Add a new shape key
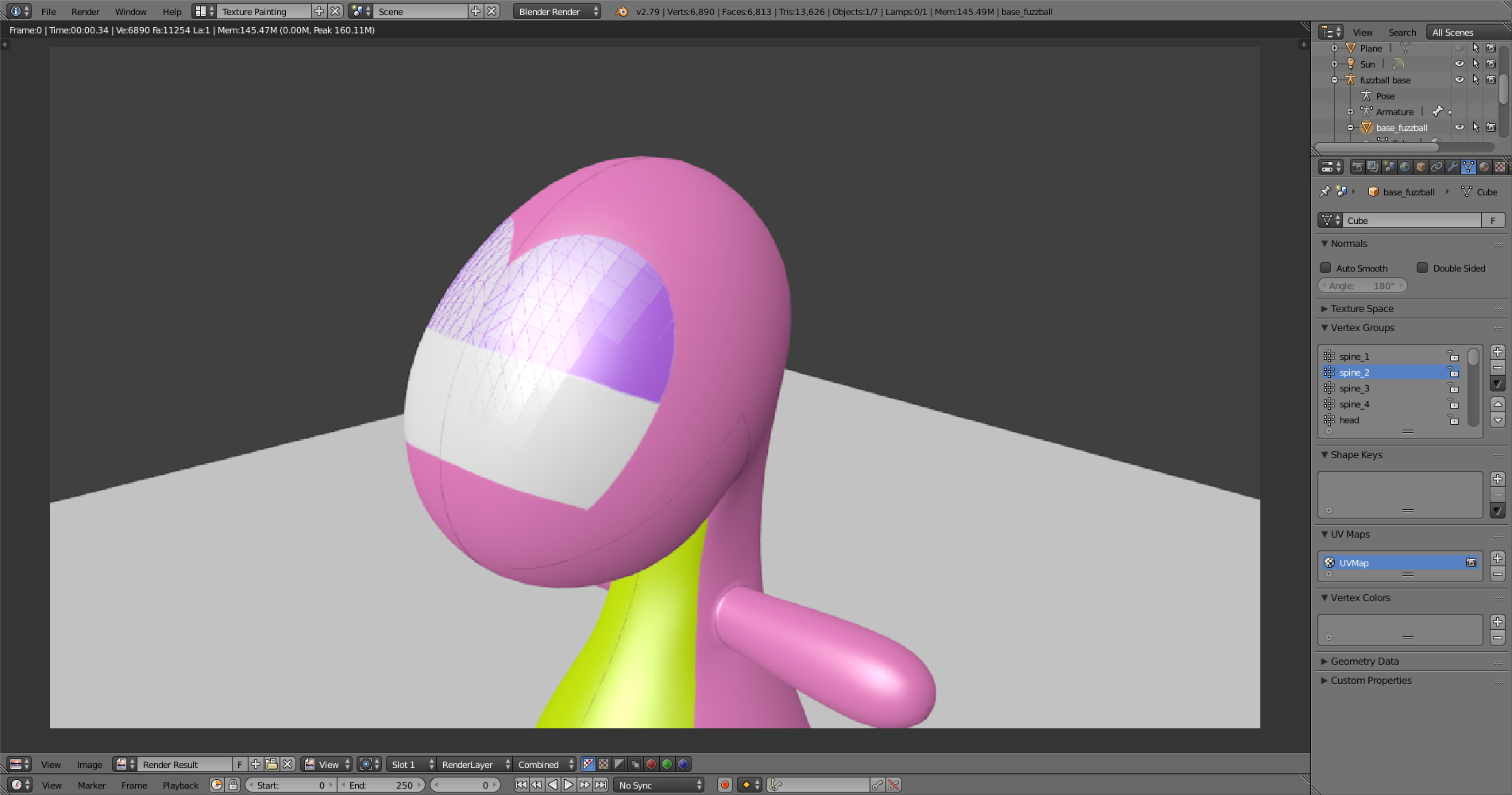This screenshot has width=1512, height=795. (x=1498, y=479)
